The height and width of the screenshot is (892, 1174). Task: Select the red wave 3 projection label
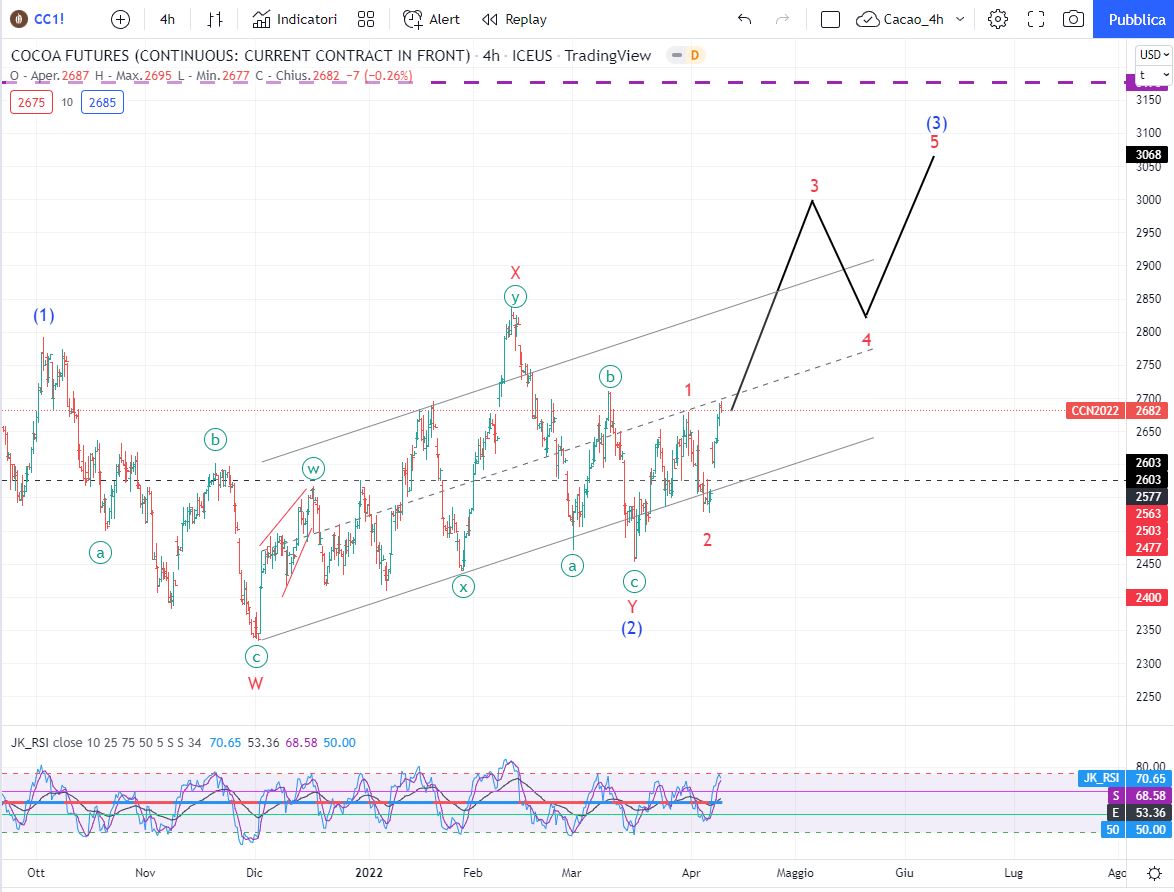(815, 186)
